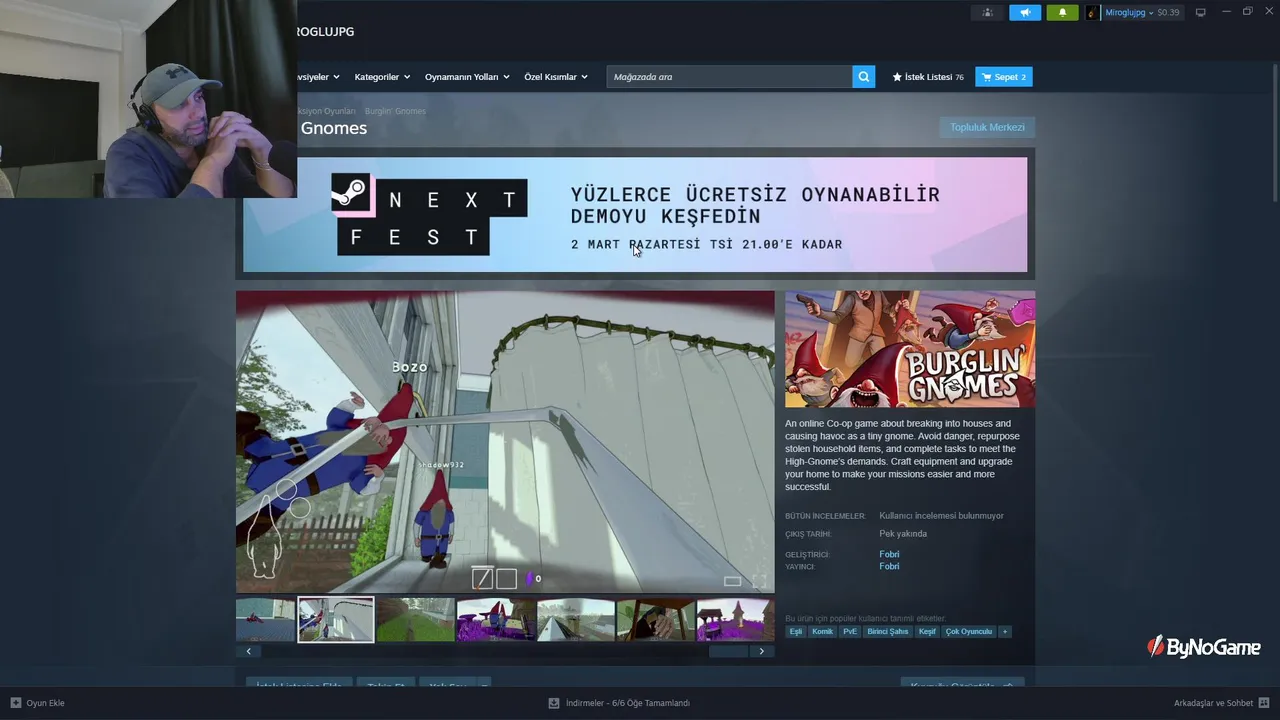Expand the Özel Kısımlar menu
This screenshot has height=720, width=1280.
pyautogui.click(x=556, y=76)
